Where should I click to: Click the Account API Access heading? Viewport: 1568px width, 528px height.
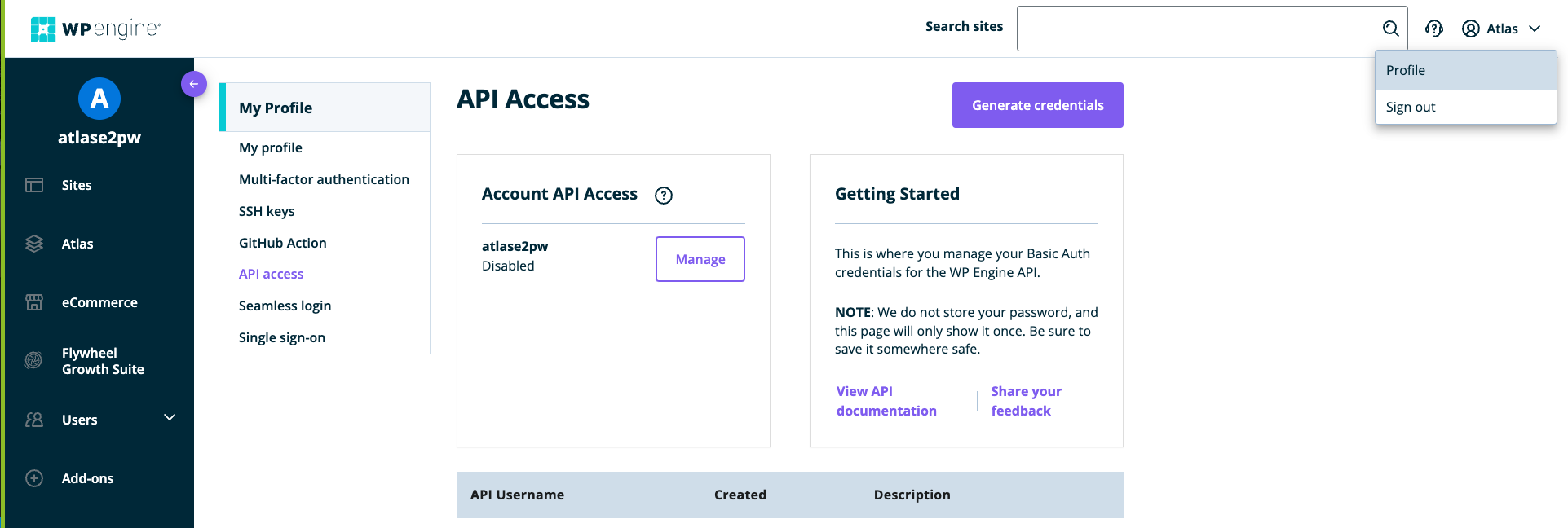[559, 194]
